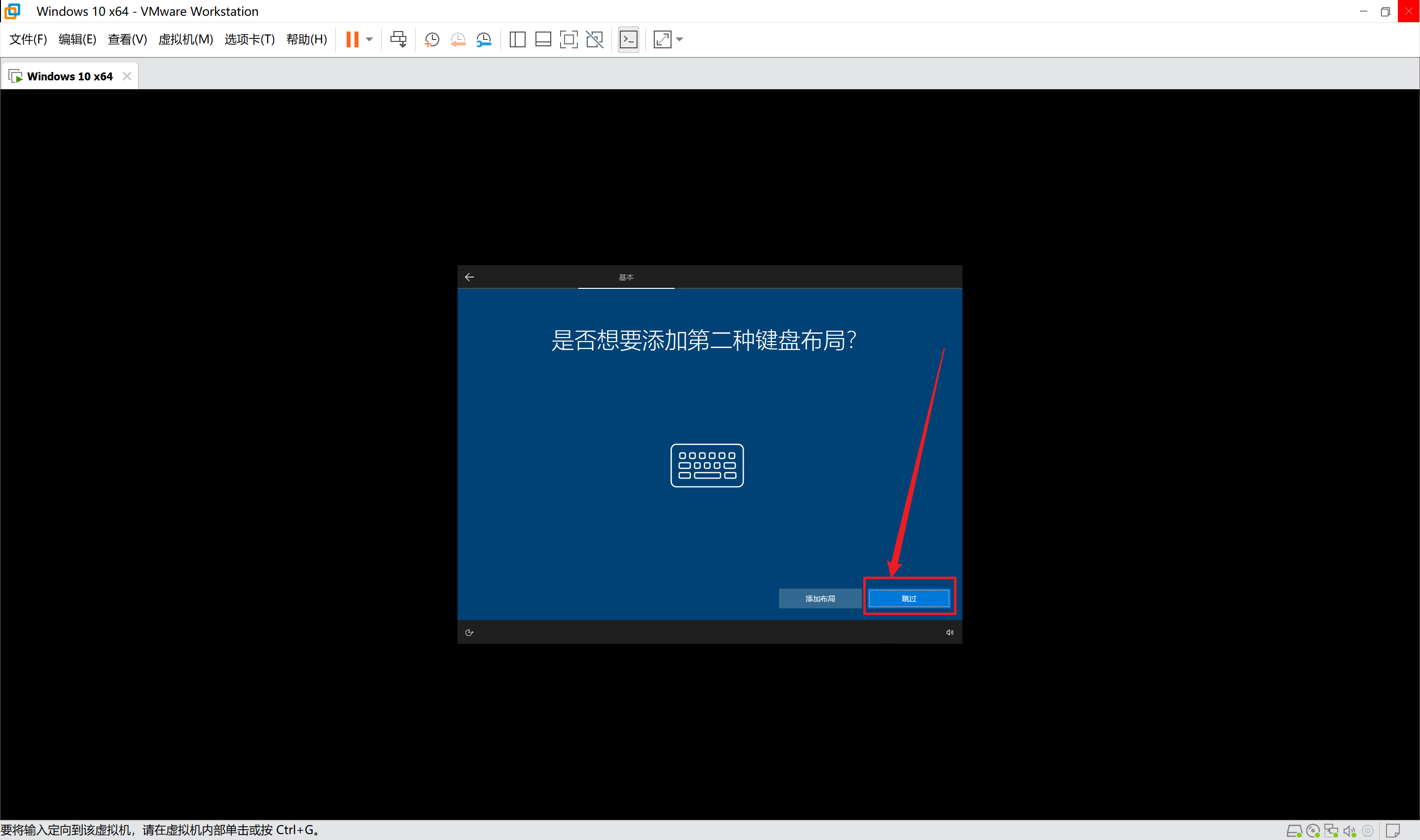Viewport: 1420px width, 840px height.
Task: Open the snapshot manager wrench icon
Action: tap(484, 39)
